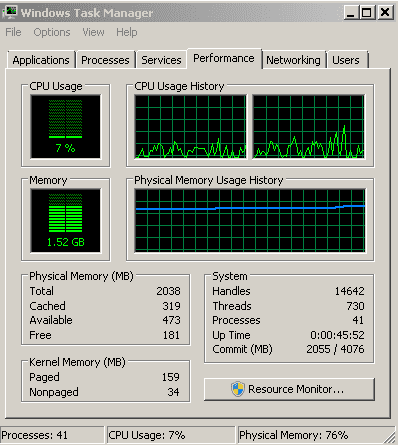This screenshot has width=398, height=445.
Task: Switch to the Networking tab
Action: point(293,60)
